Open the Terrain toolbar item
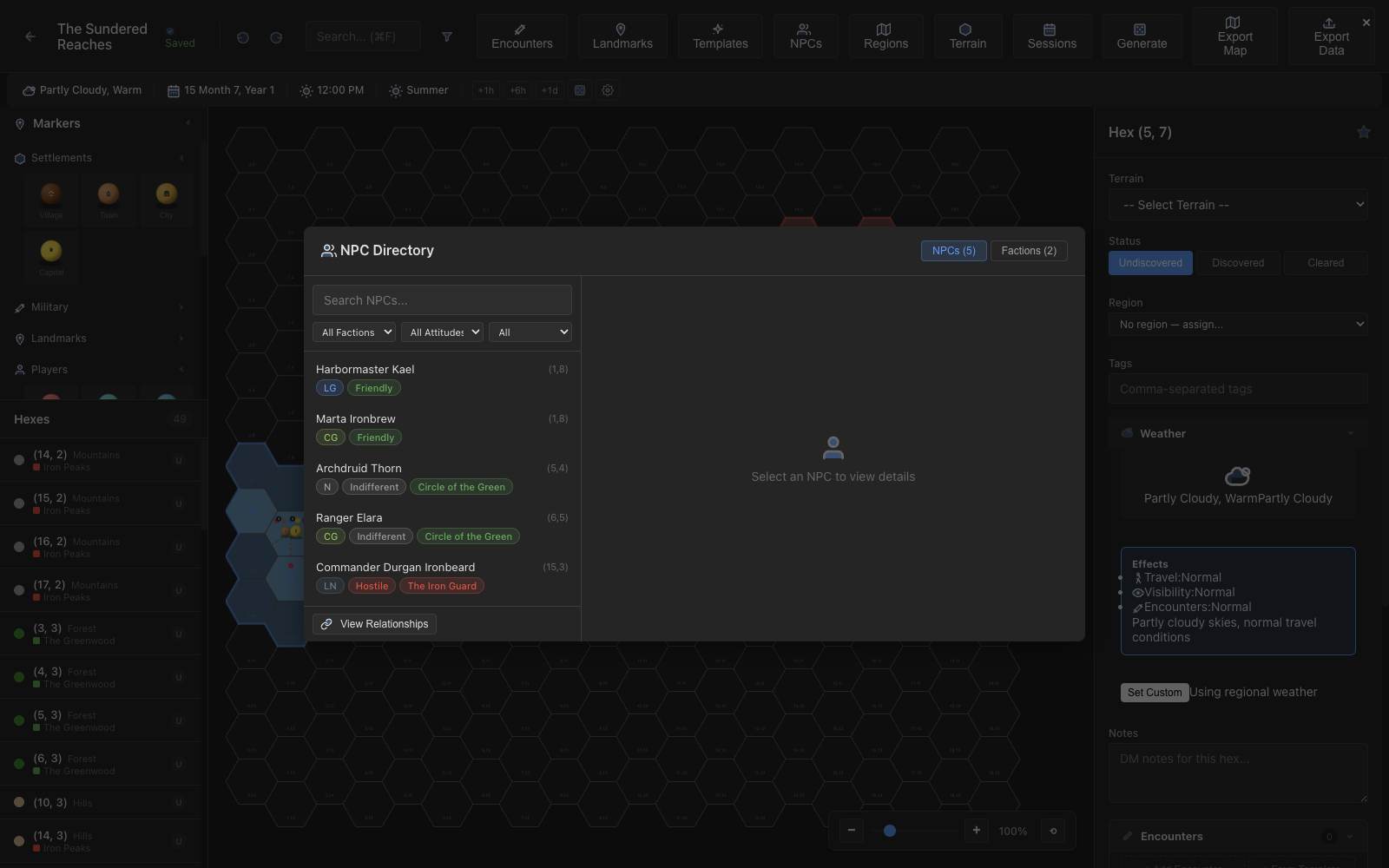The height and width of the screenshot is (868, 1389). [967, 36]
